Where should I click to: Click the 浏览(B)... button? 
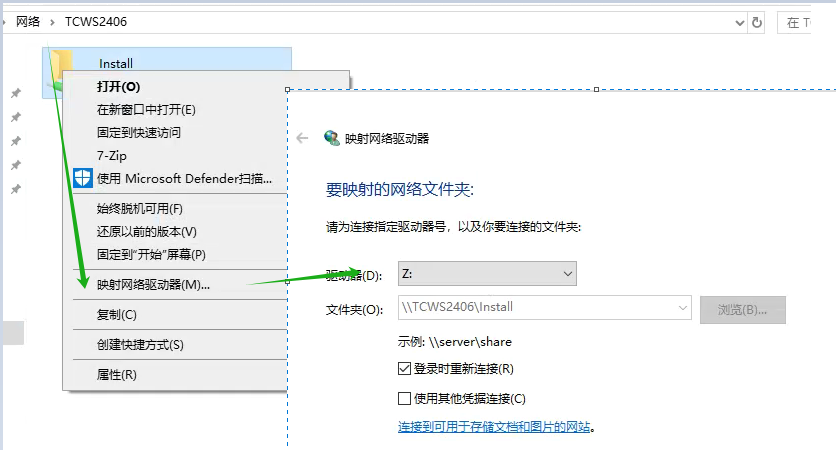coord(743,310)
